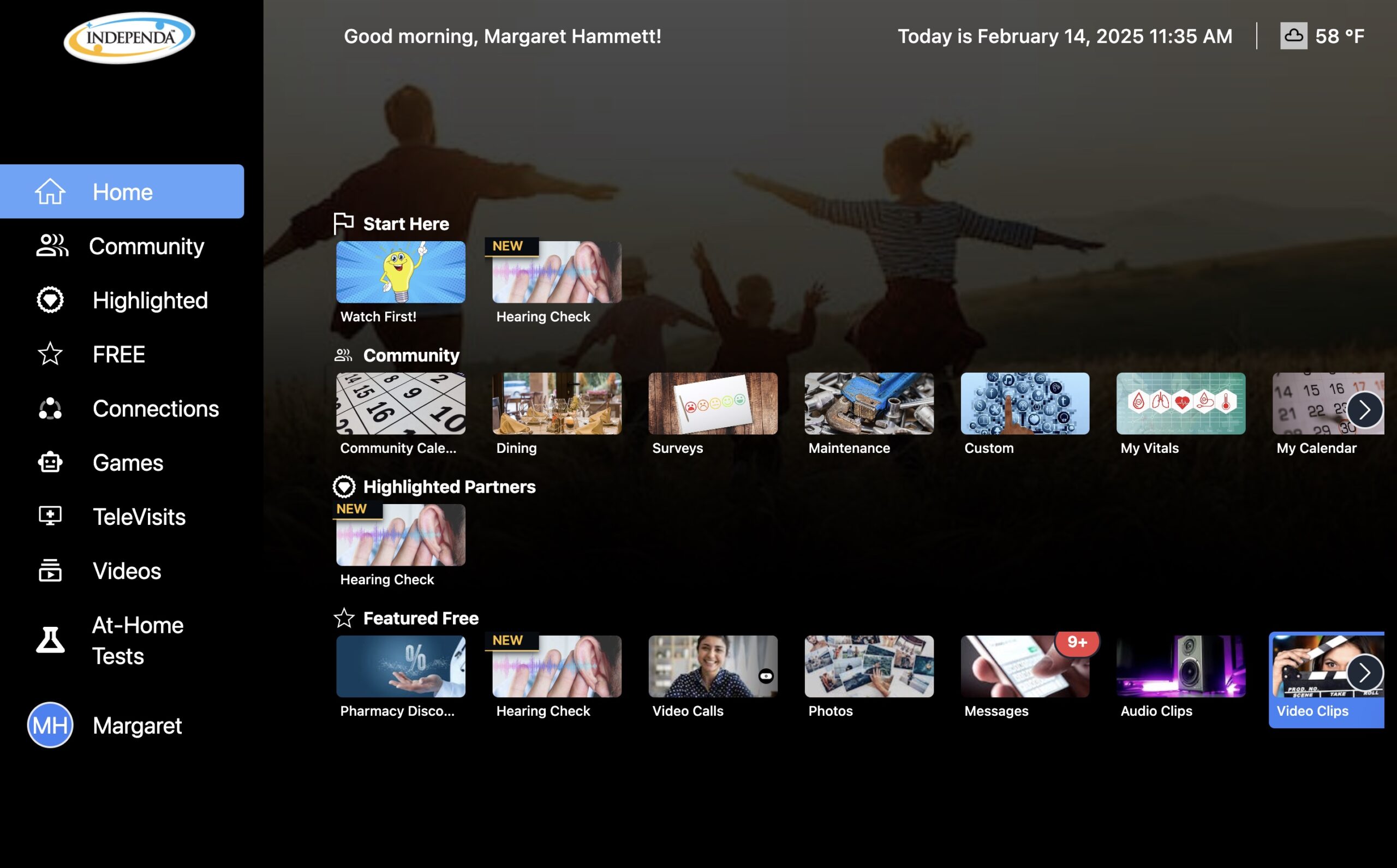
Task: Click the Independa logo
Action: point(129,37)
